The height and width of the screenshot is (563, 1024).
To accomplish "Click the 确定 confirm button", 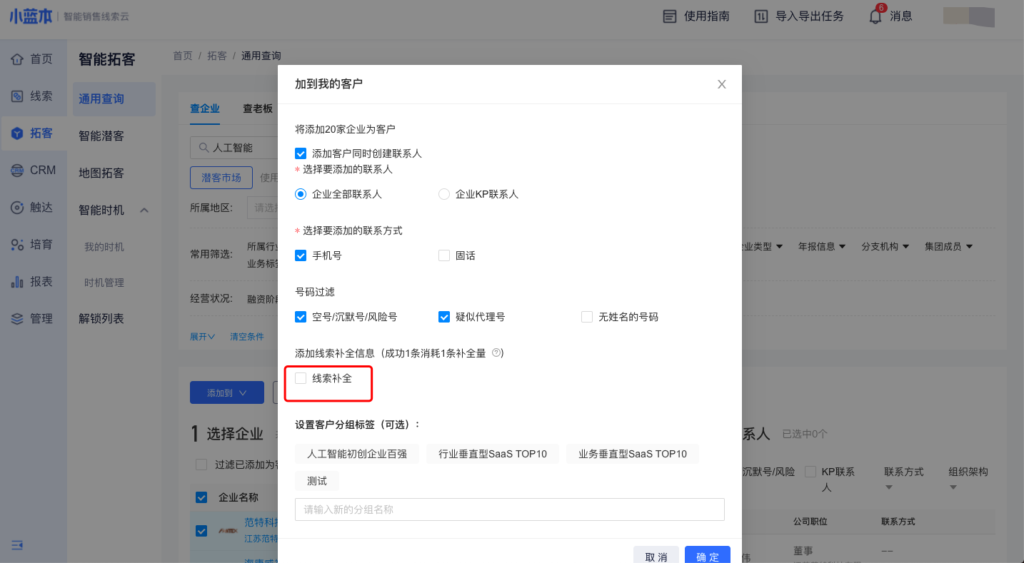I will pos(707,556).
